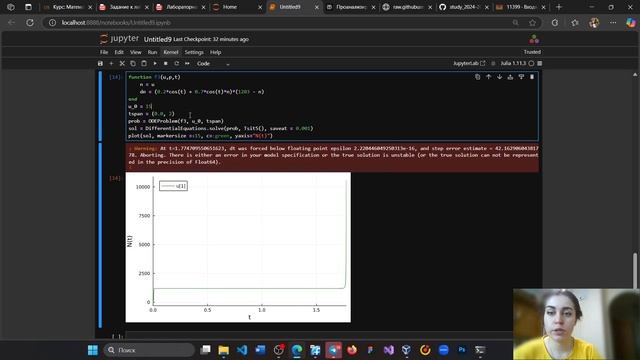Image resolution: width=640 pixels, height=360 pixels.
Task: Open the Run menu
Action: coord(152,52)
